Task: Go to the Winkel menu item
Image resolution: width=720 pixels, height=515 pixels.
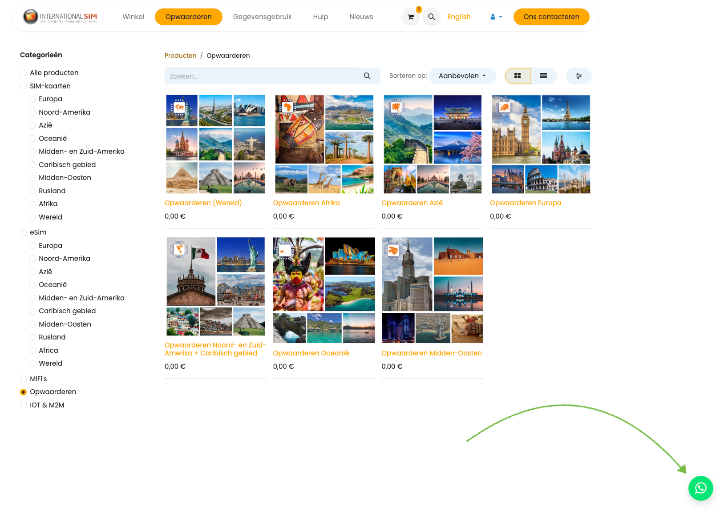Action: coord(133,17)
